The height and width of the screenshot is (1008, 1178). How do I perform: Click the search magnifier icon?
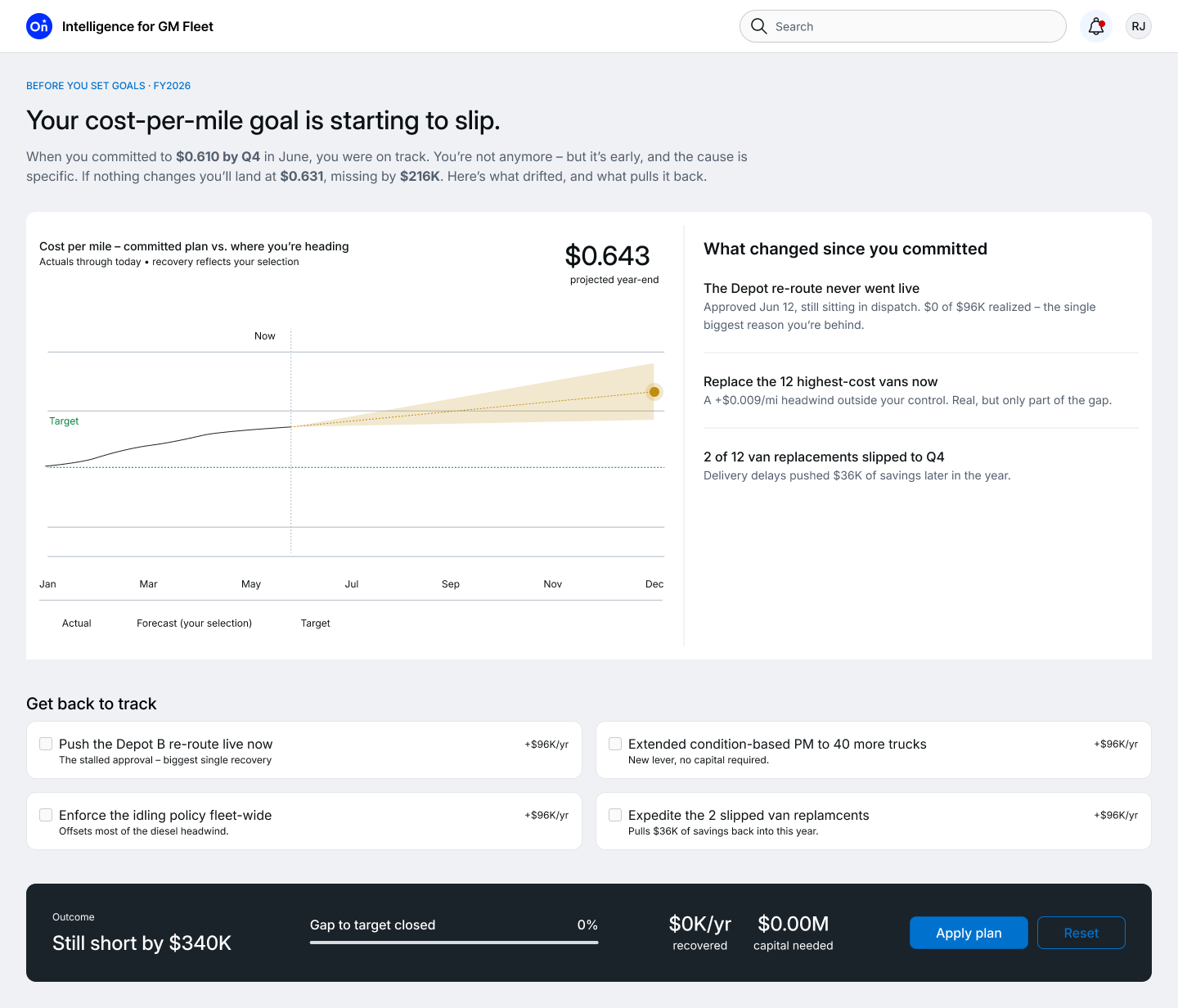(x=759, y=26)
